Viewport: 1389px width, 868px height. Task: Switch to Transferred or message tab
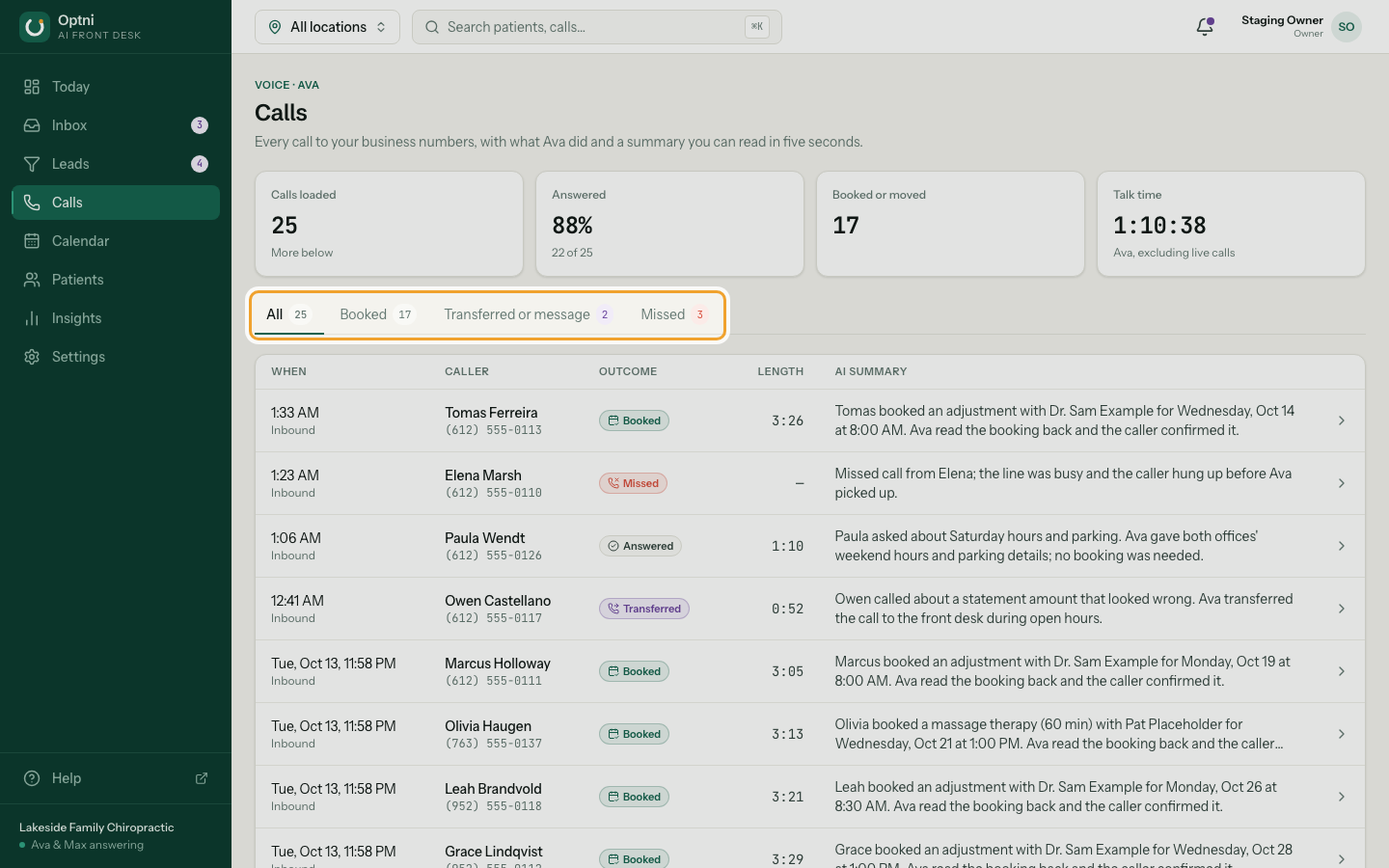pyautogui.click(x=529, y=314)
